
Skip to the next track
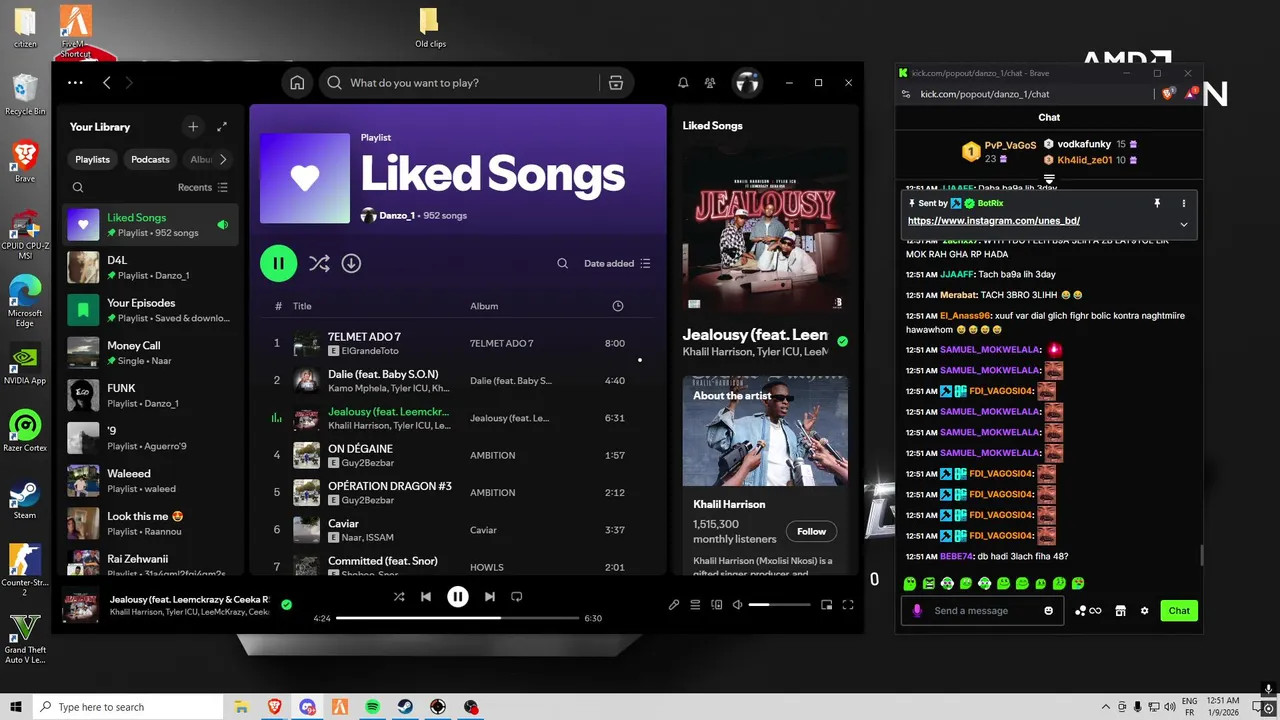489,597
